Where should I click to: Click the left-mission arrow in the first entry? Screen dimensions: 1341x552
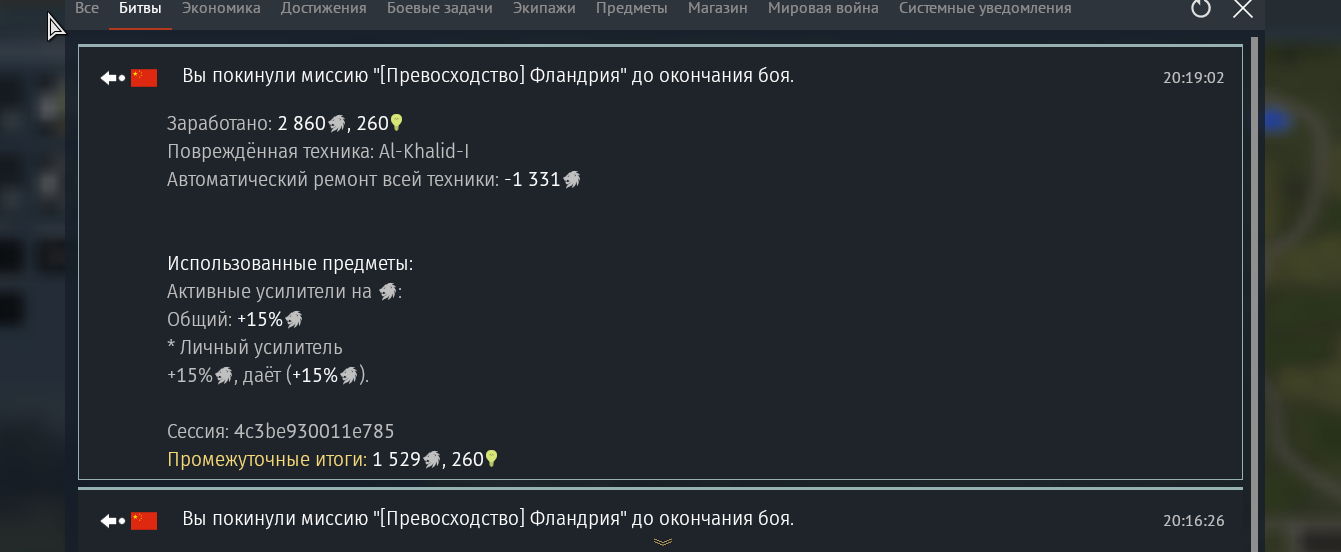(x=112, y=78)
